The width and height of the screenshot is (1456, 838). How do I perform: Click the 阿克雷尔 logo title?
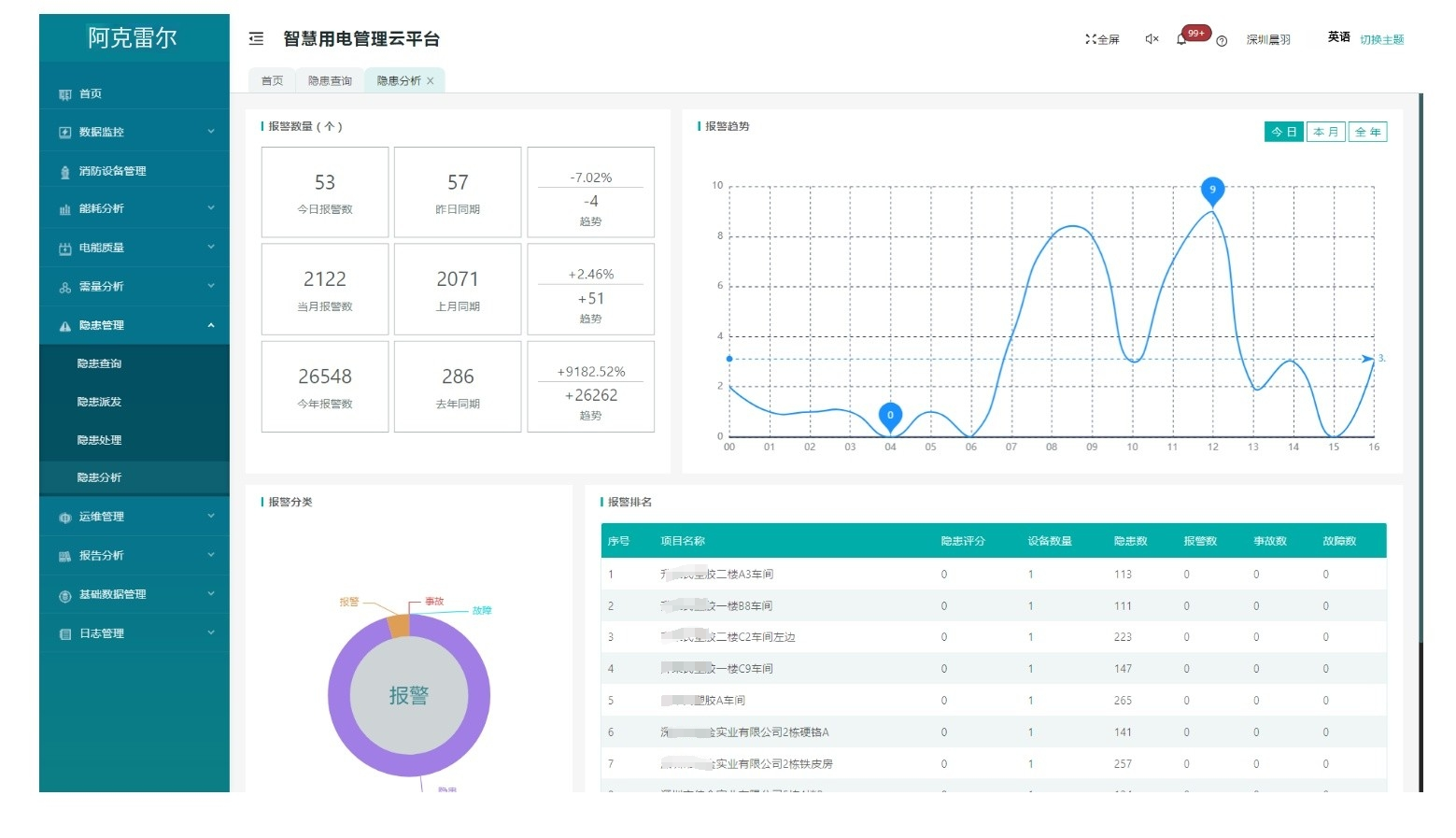coord(133,37)
